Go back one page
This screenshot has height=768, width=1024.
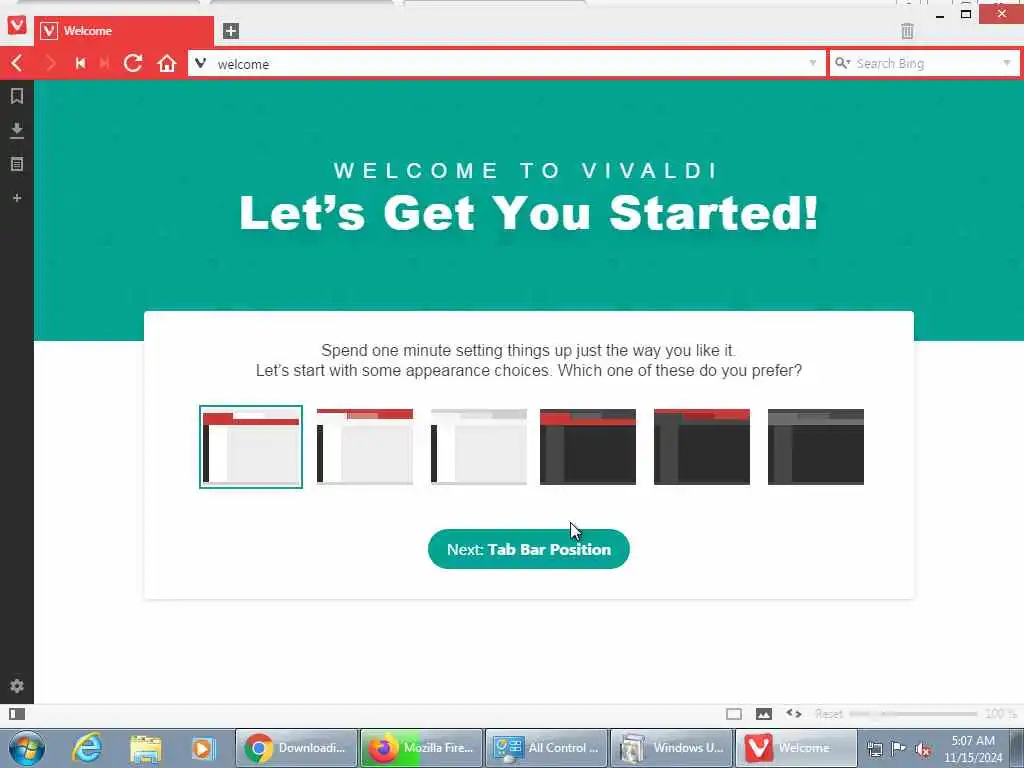(17, 63)
